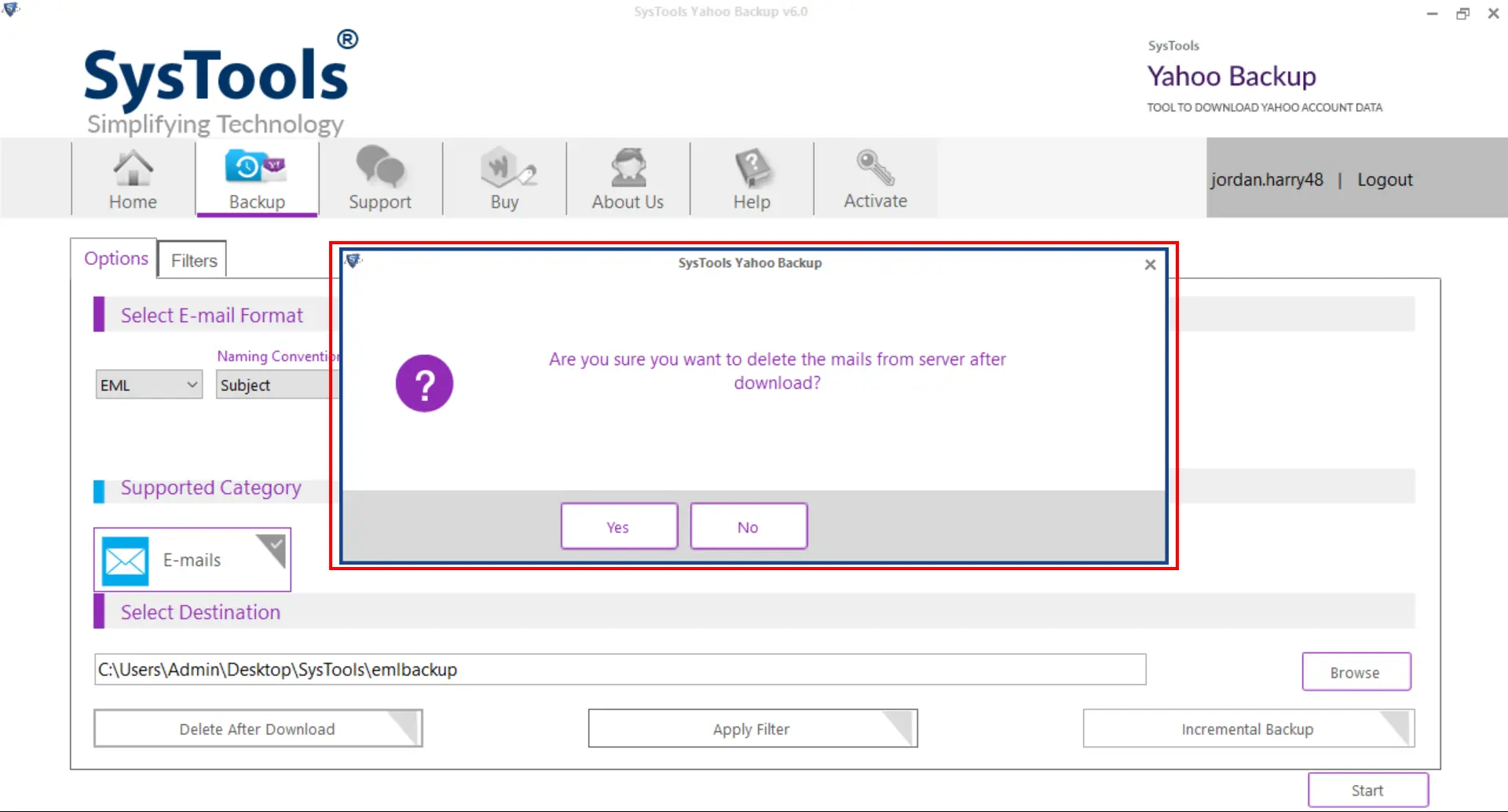The width and height of the screenshot is (1508, 812).
Task: Open the Subject naming convention dropdown
Action: 276,385
